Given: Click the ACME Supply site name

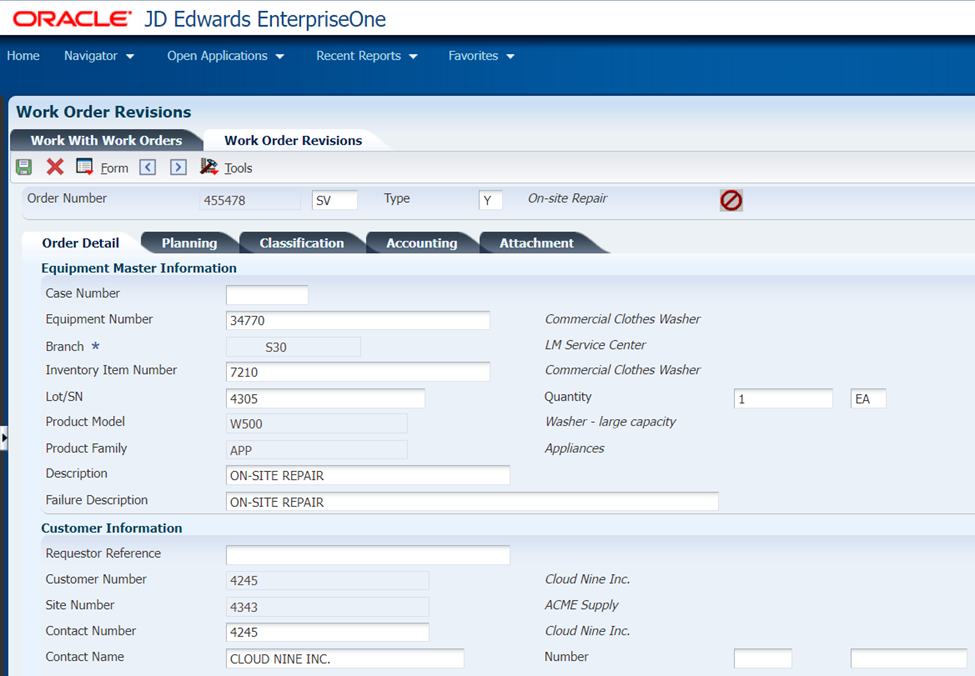Looking at the screenshot, I should click(x=582, y=605).
